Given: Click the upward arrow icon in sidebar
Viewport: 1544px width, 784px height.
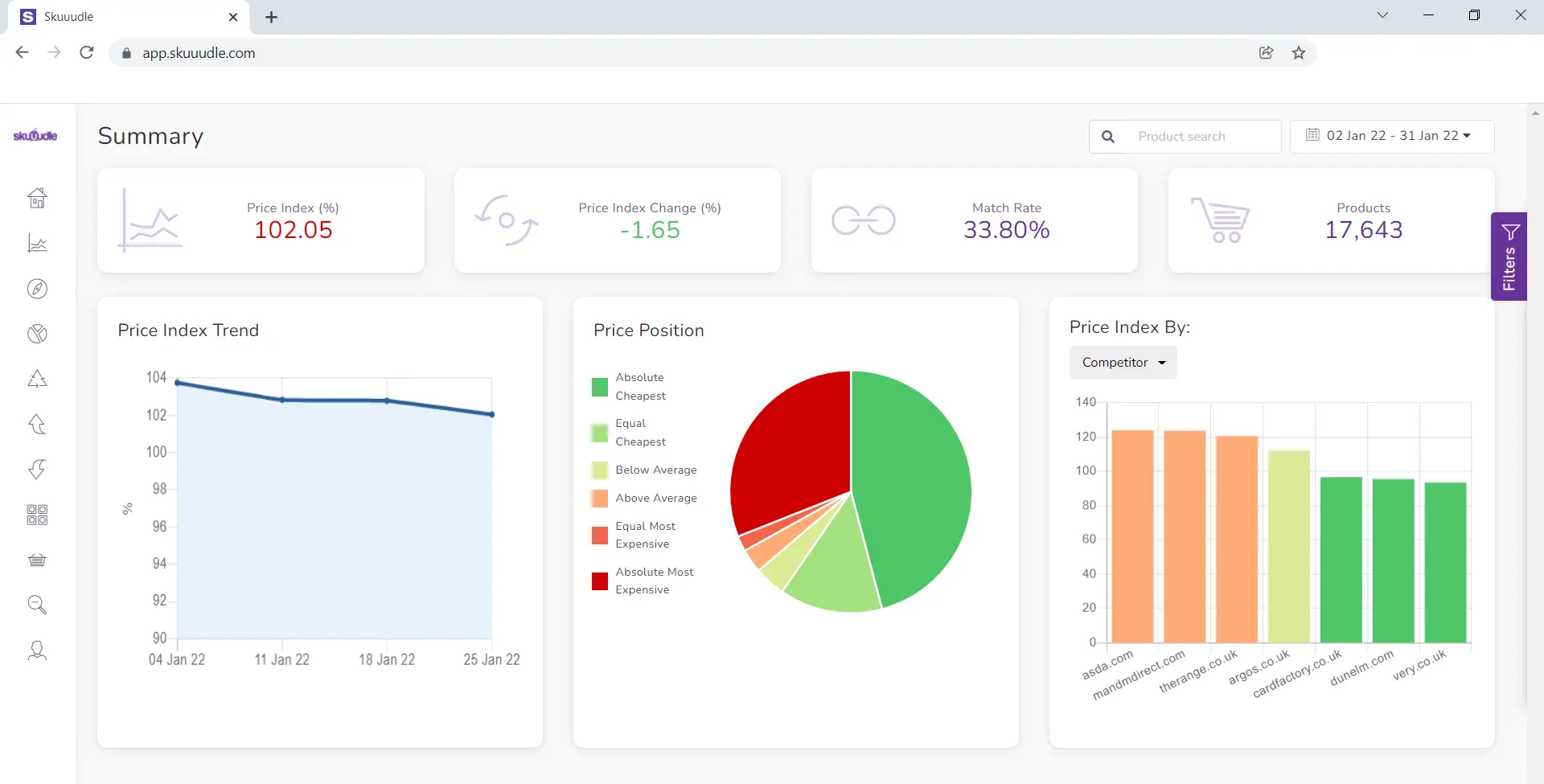Looking at the screenshot, I should [37, 424].
